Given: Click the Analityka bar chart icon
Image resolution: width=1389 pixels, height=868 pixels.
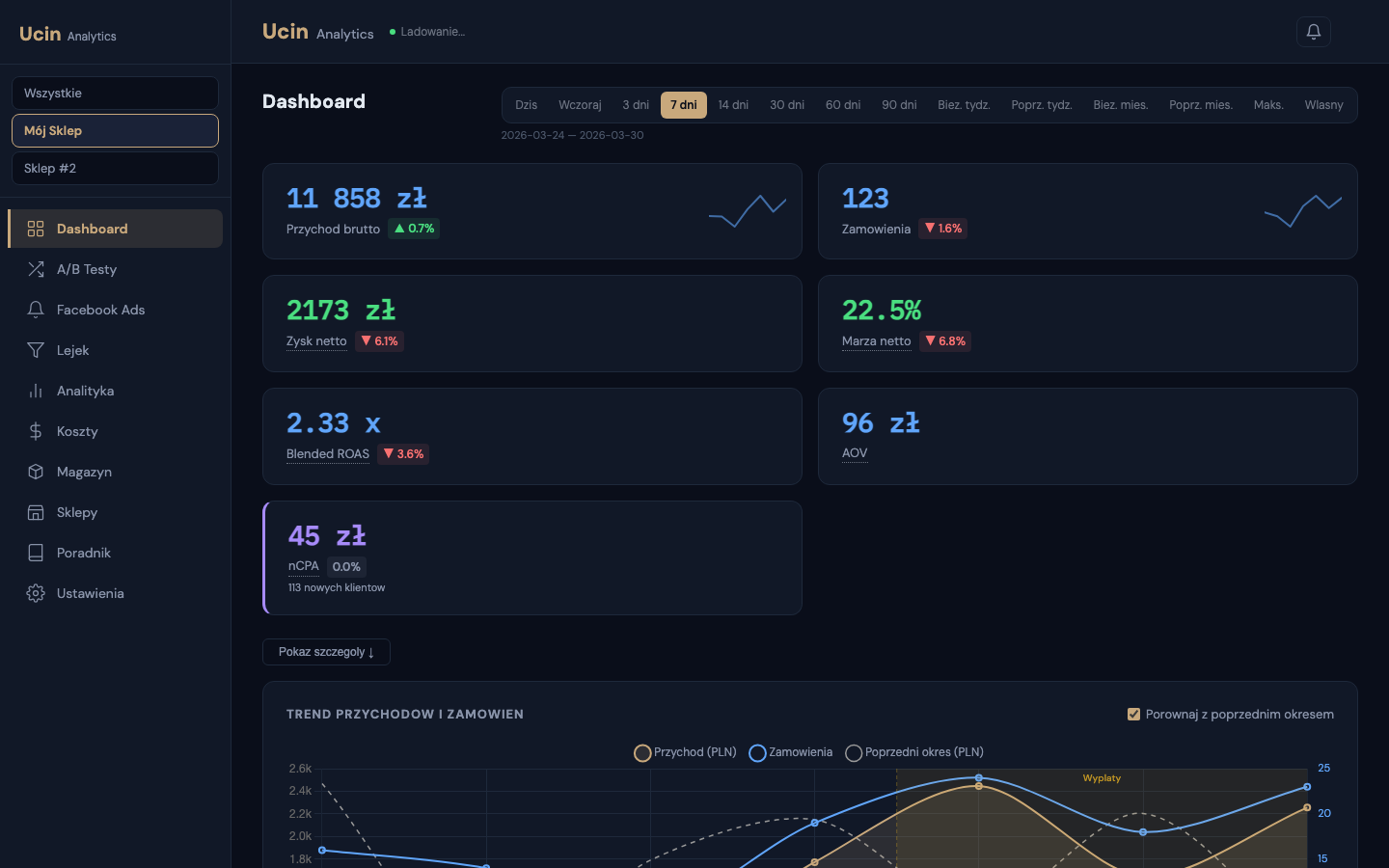Looking at the screenshot, I should click(36, 391).
